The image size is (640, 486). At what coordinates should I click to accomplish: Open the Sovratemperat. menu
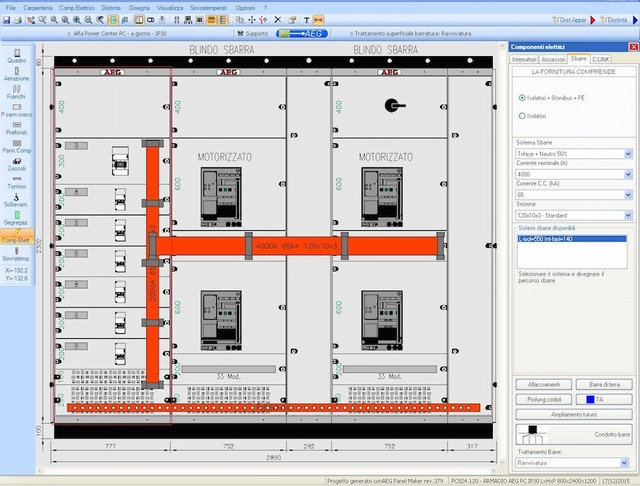pos(209,8)
